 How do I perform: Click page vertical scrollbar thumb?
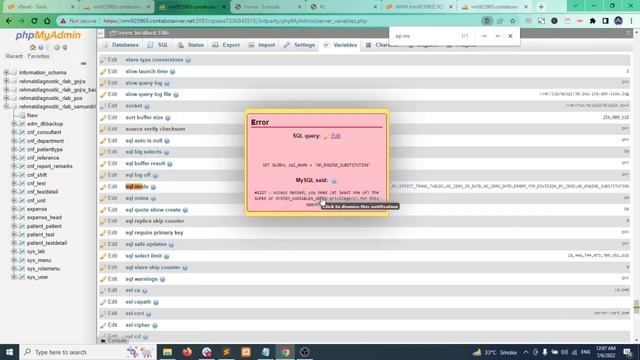pyautogui.click(x=636, y=306)
